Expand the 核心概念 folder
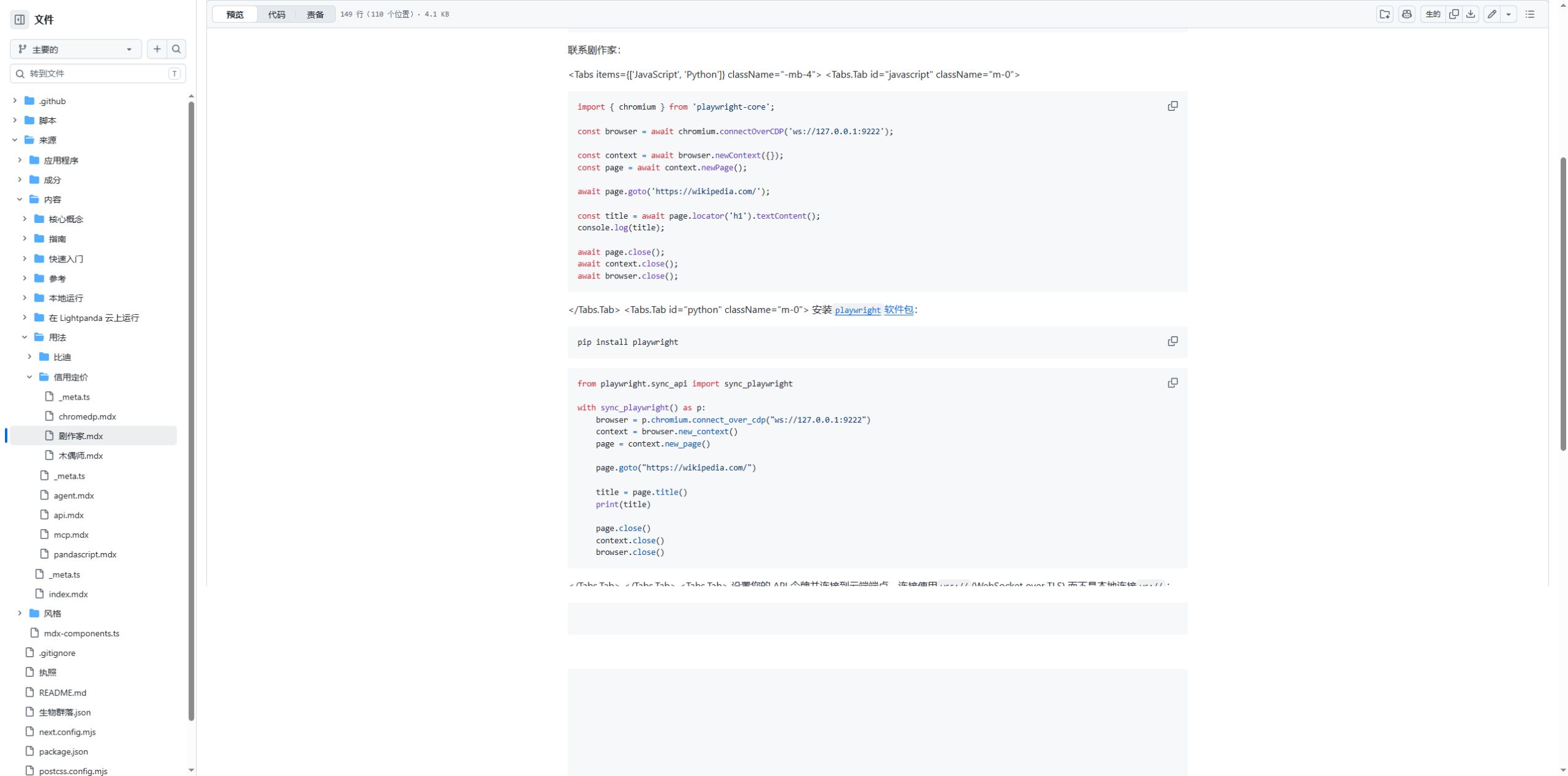This screenshot has height=776, width=1568. coord(25,219)
